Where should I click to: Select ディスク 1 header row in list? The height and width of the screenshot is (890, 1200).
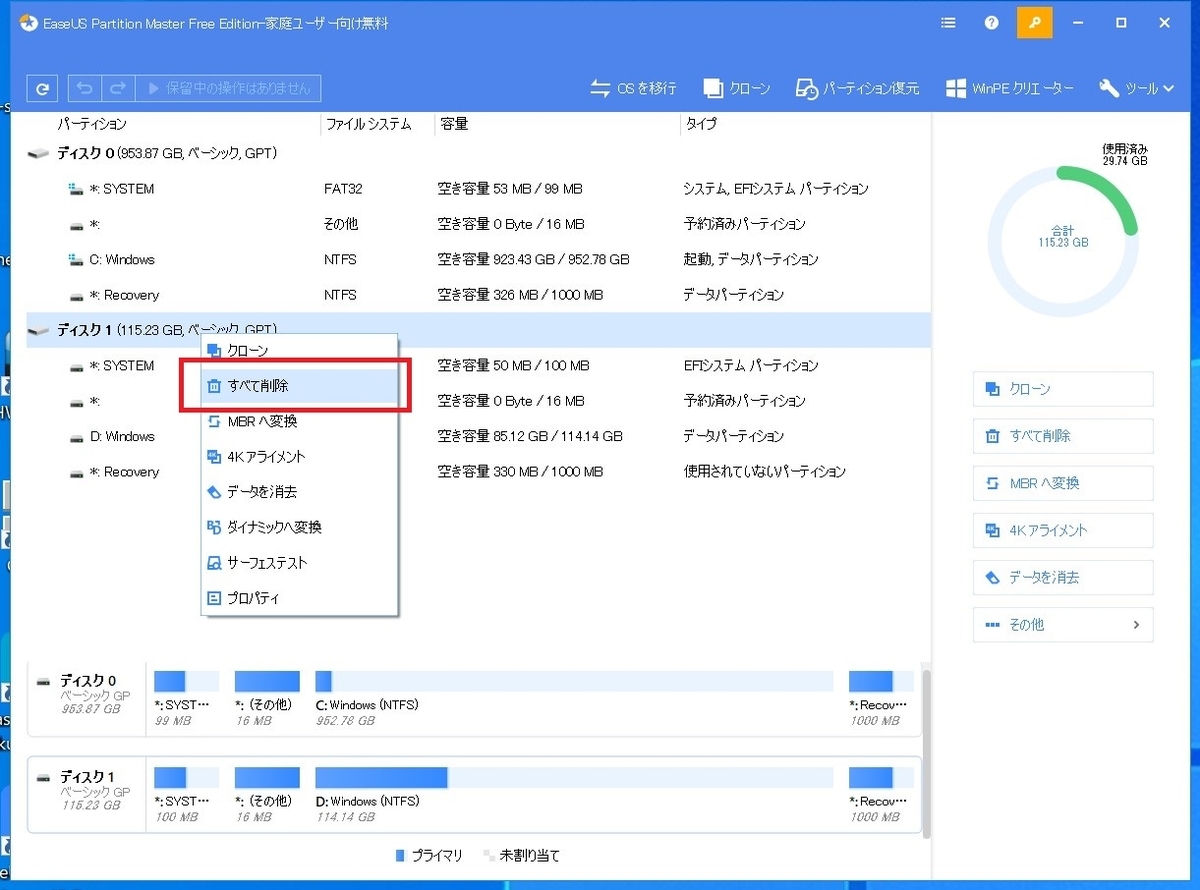click(x=478, y=330)
